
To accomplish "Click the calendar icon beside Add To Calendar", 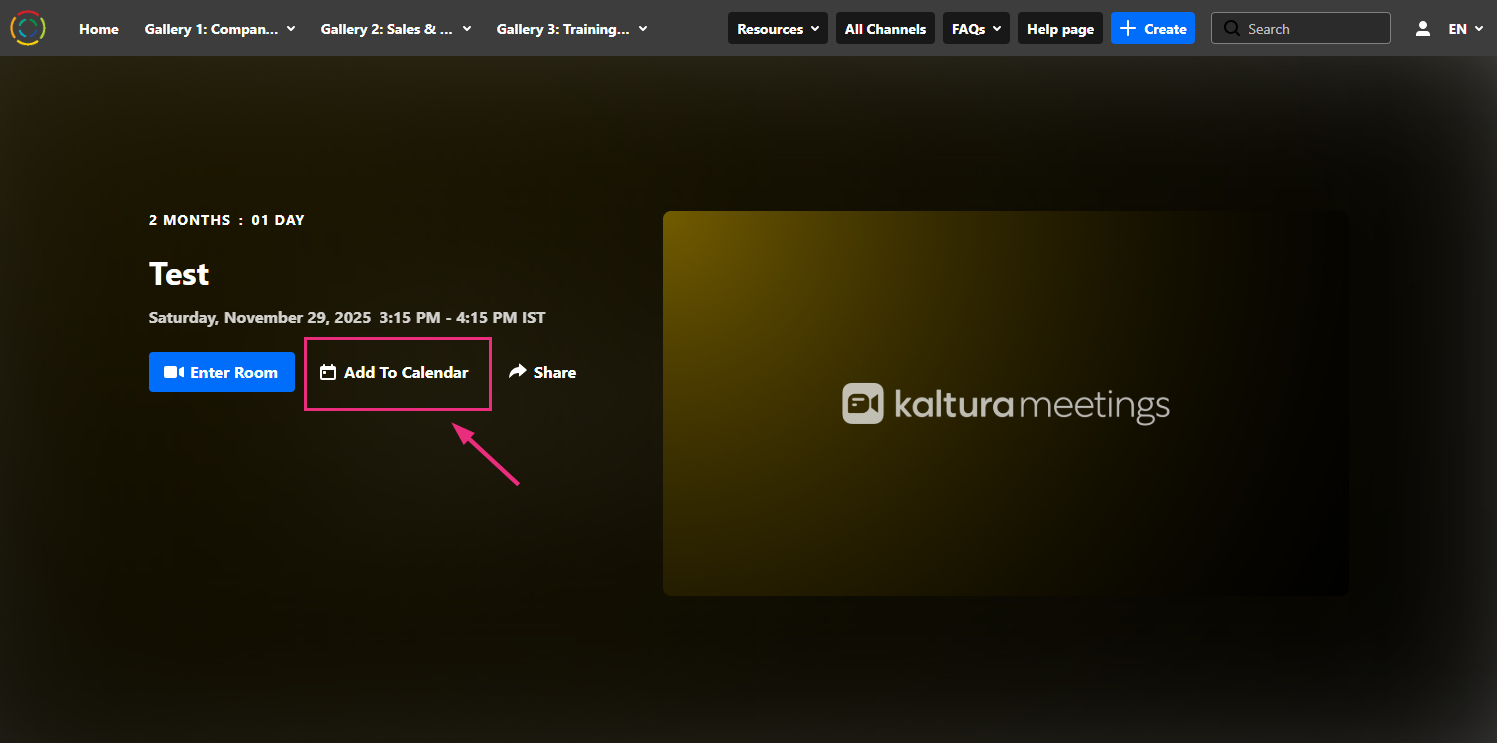I will pyautogui.click(x=327, y=372).
